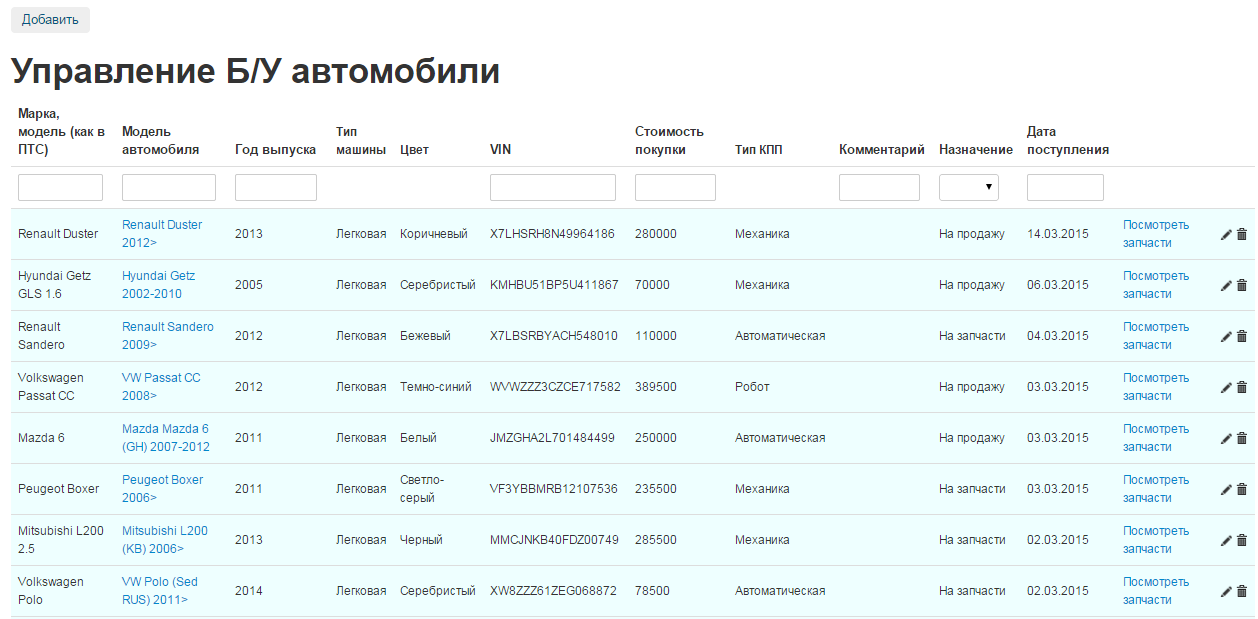Open the VW Passat CC 2008> link
This screenshot has width=1258, height=619.
tap(161, 387)
